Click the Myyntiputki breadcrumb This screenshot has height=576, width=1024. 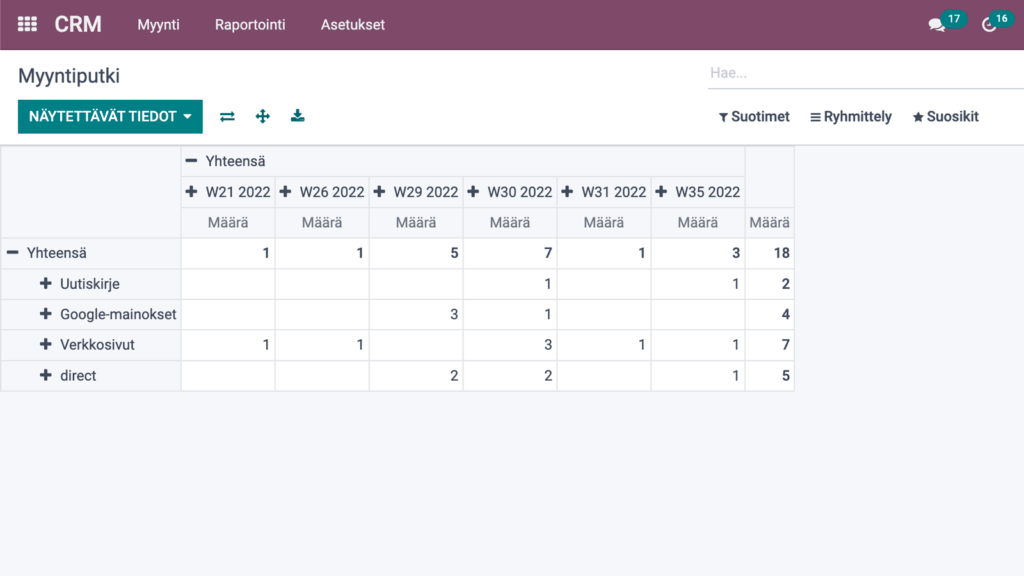66,75
